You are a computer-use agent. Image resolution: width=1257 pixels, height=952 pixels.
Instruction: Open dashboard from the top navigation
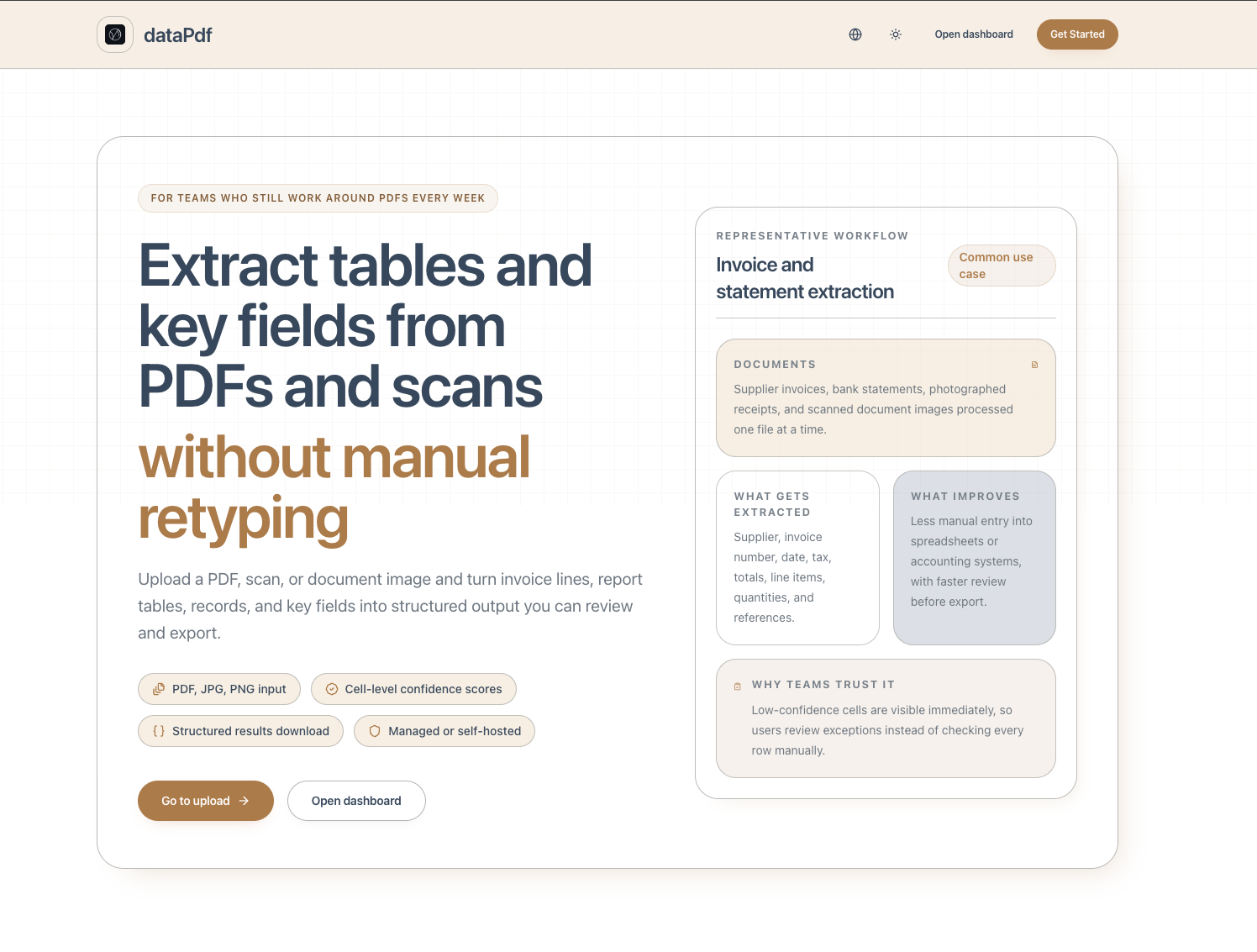[974, 34]
